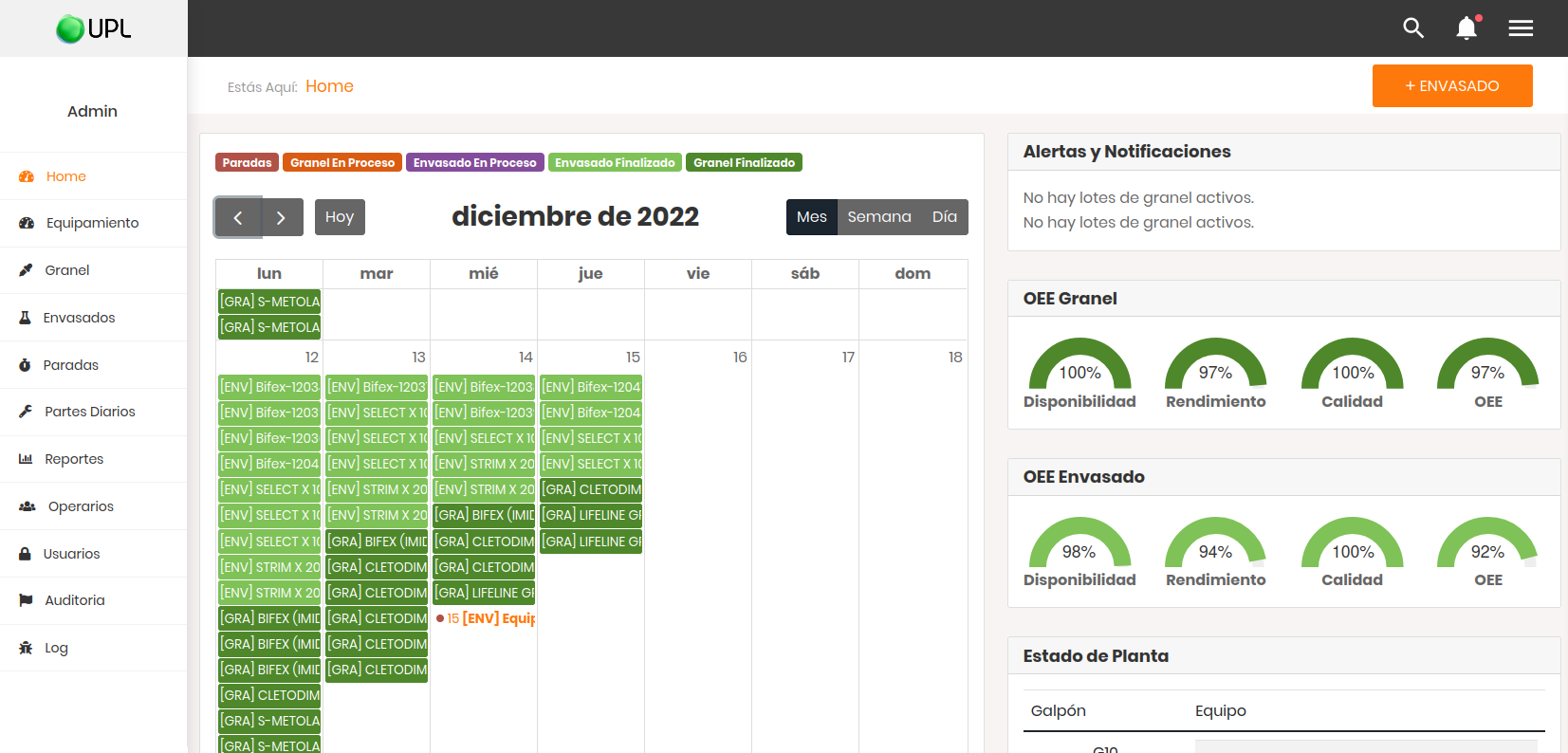Open the notifications bell
This screenshot has height=753, width=1568.
pos(1467,28)
